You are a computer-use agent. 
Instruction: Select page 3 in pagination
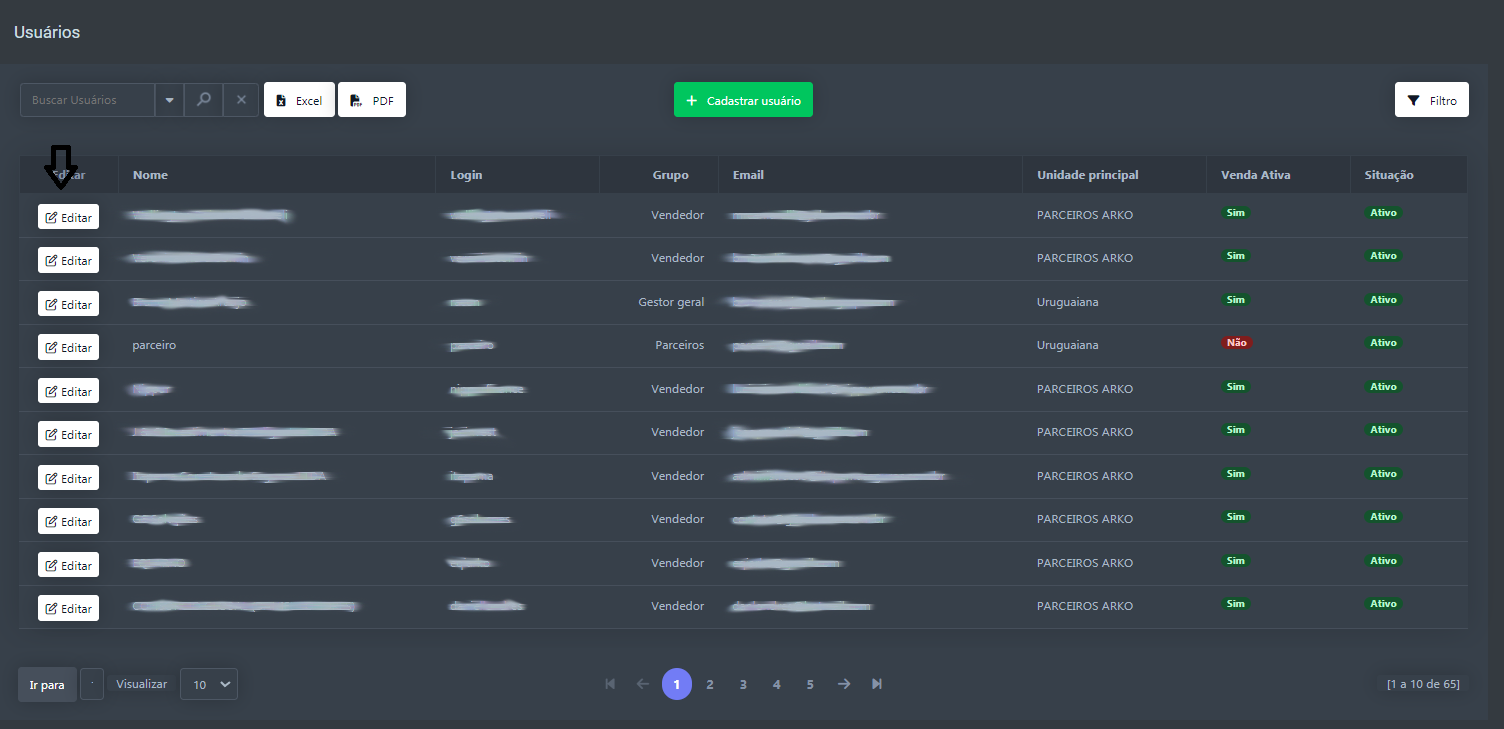coord(743,684)
